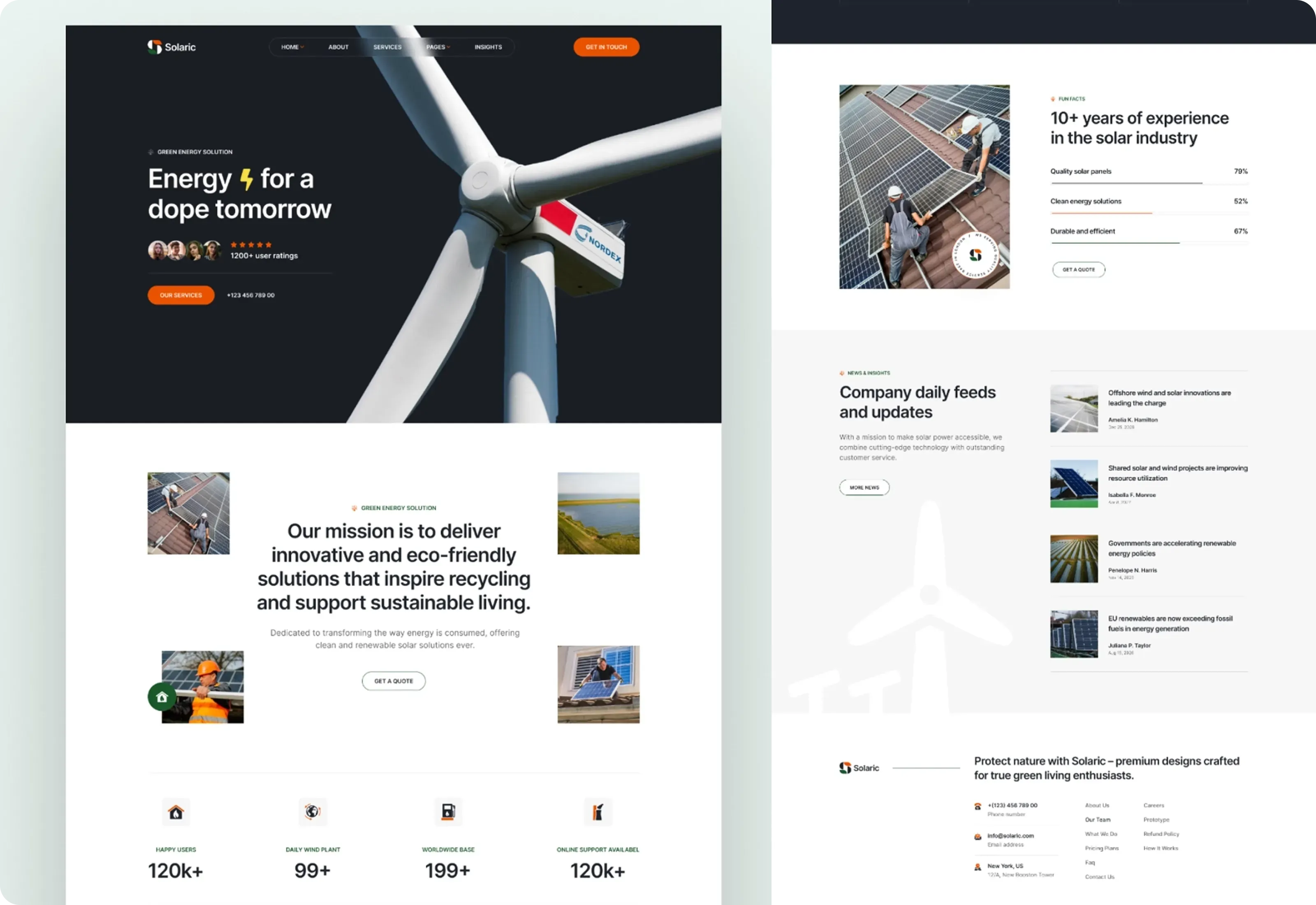Click the 199+ worldwide base stat

(x=448, y=870)
